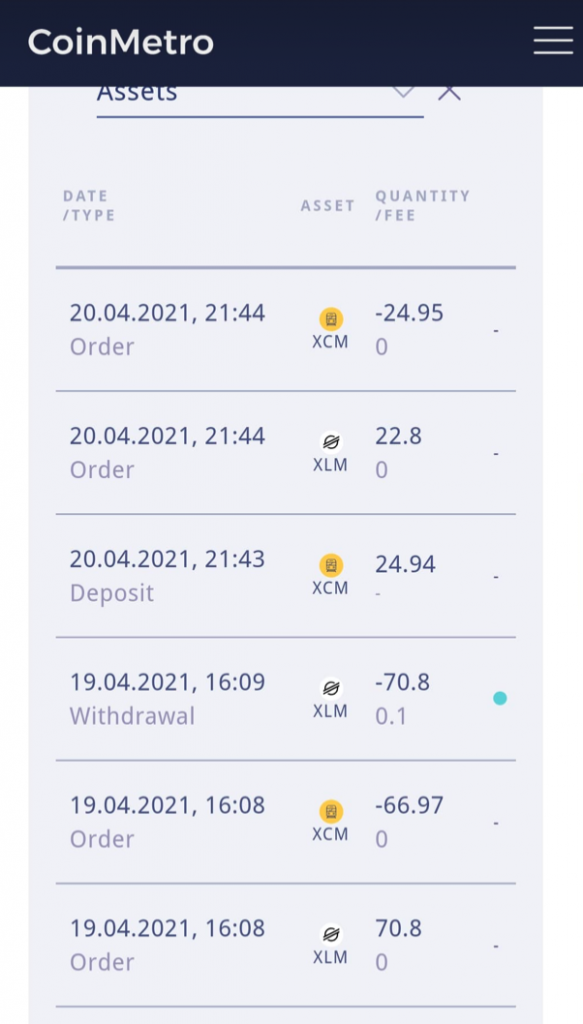Click the ASSET column header

327,206
